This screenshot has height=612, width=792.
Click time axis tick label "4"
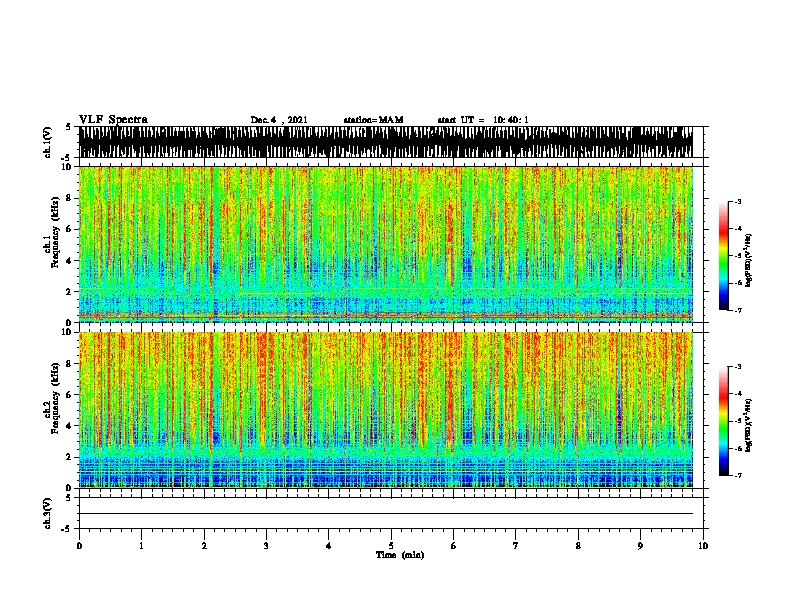click(329, 546)
